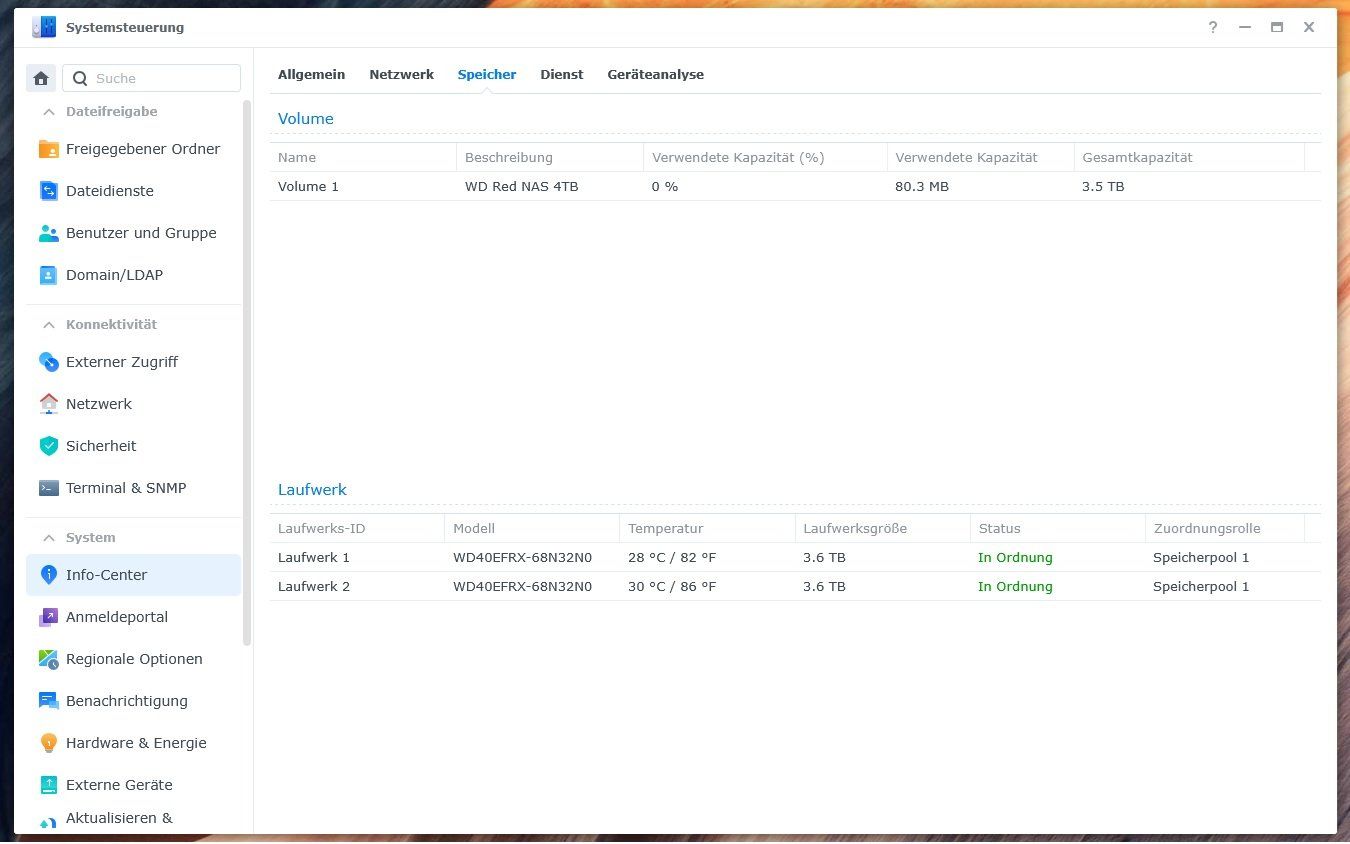Image resolution: width=1350 pixels, height=844 pixels.
Task: Open Aktualisieren & entry in sidebar
Action: [x=134, y=819]
